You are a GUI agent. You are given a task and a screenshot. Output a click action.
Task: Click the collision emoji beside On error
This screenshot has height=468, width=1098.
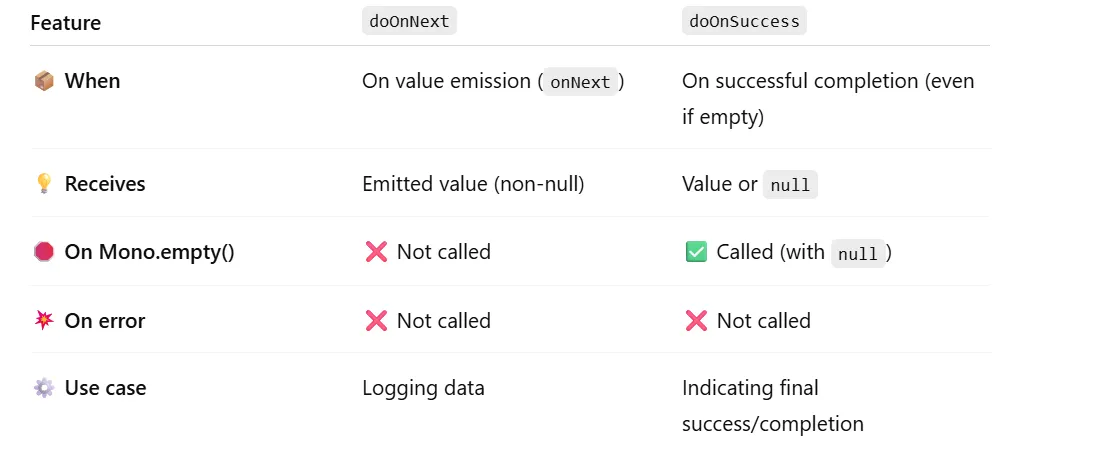click(x=44, y=321)
